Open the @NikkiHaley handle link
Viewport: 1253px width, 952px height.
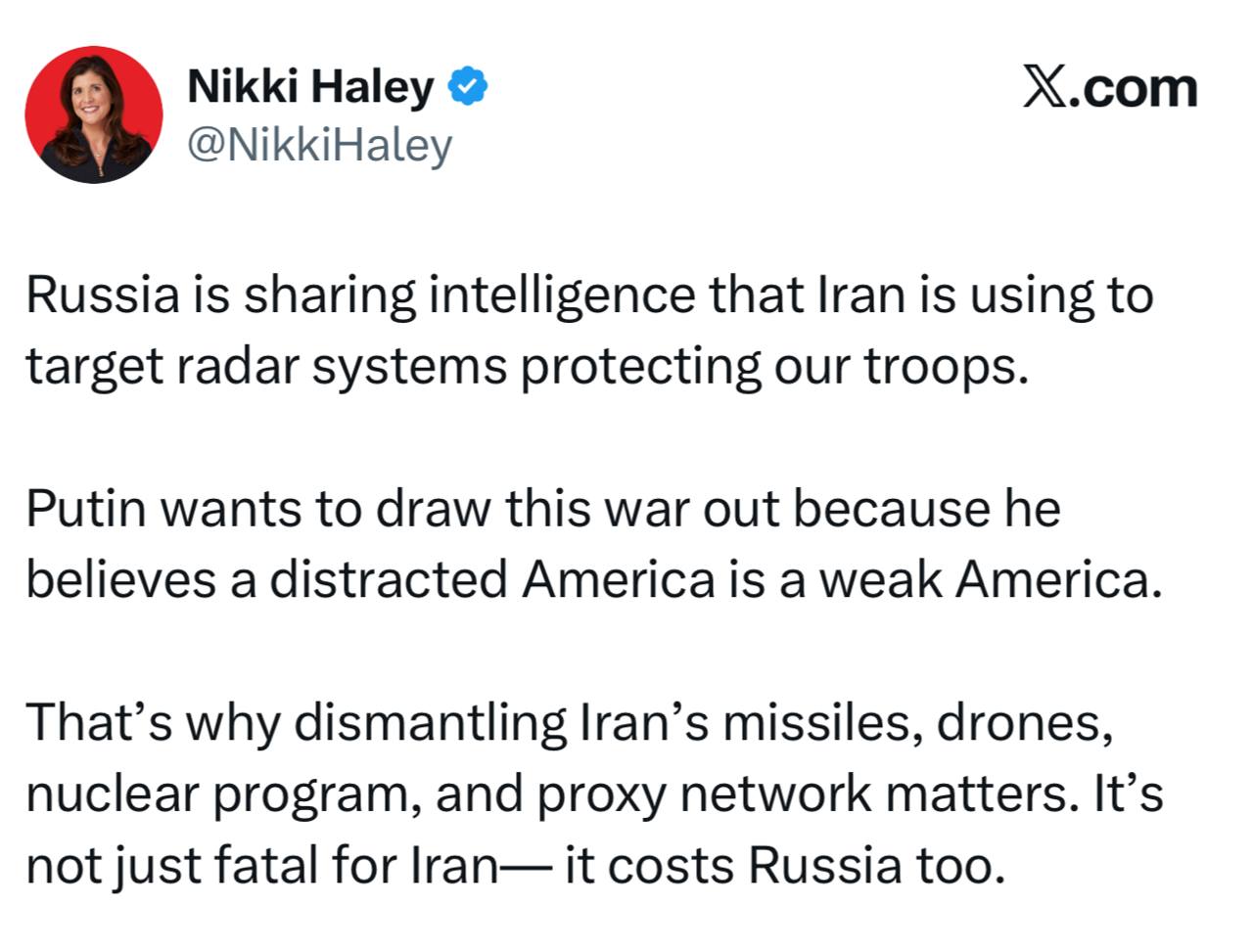pyautogui.click(x=319, y=145)
